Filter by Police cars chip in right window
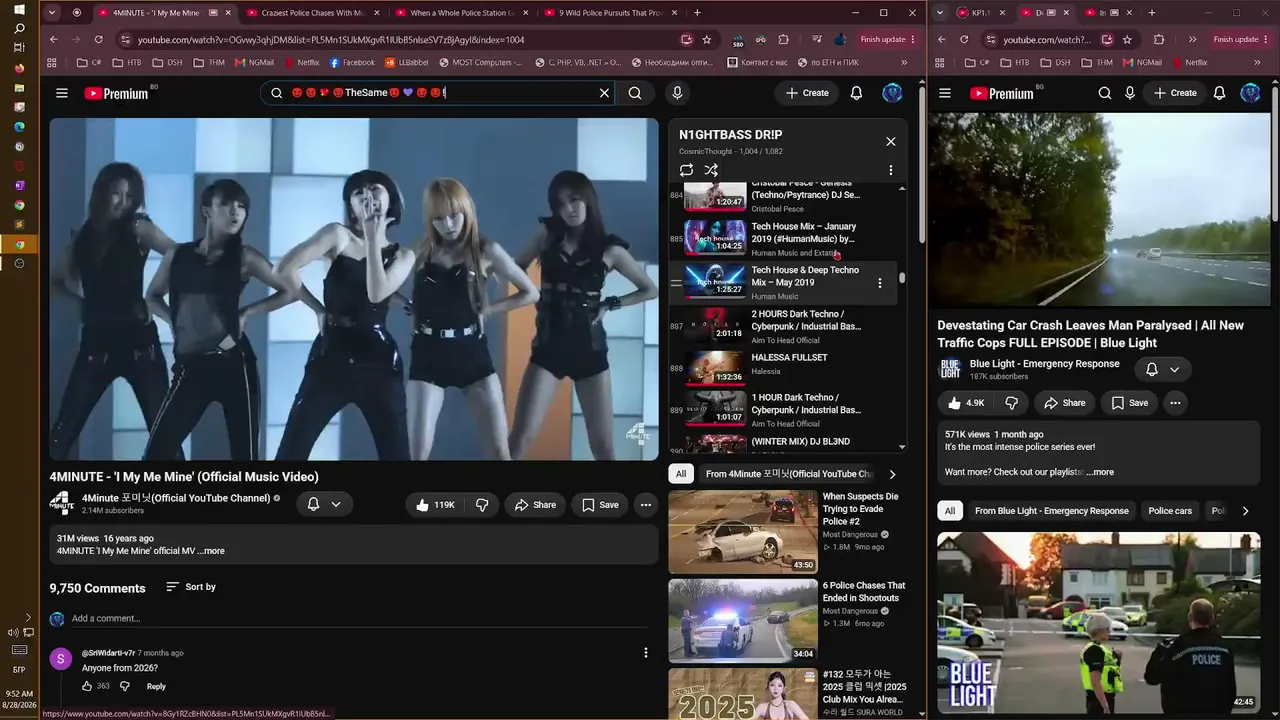This screenshot has width=1280, height=720. [1170, 511]
